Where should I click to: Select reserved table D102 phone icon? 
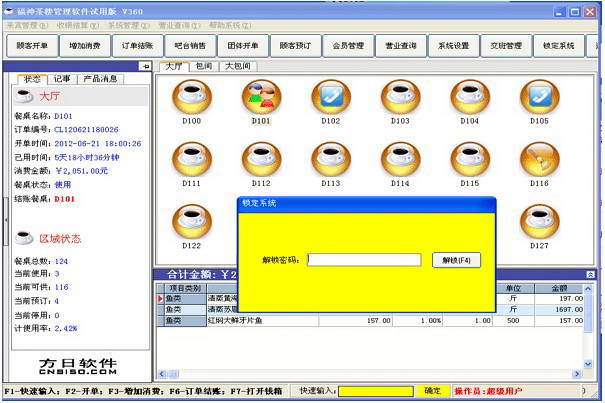coord(331,97)
